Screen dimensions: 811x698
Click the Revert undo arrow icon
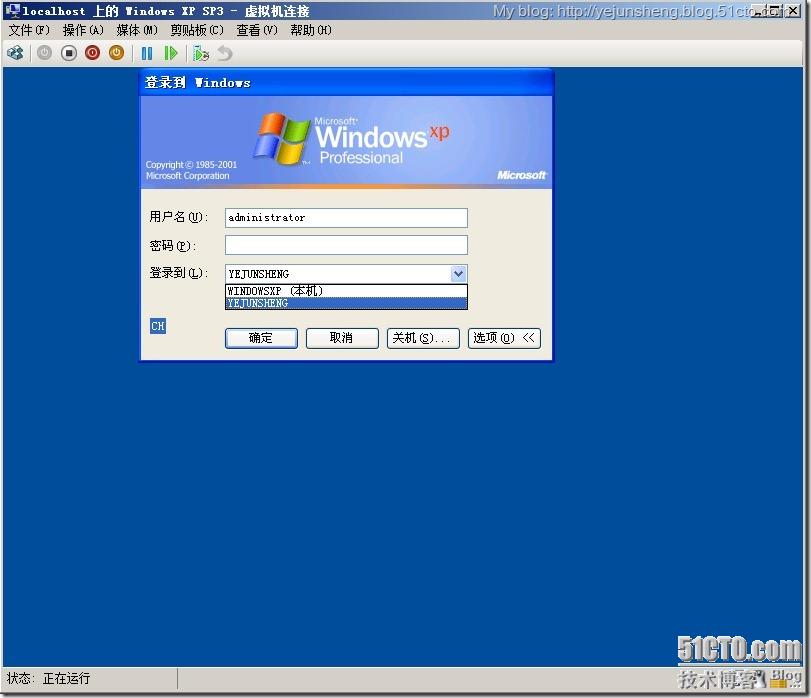point(225,53)
